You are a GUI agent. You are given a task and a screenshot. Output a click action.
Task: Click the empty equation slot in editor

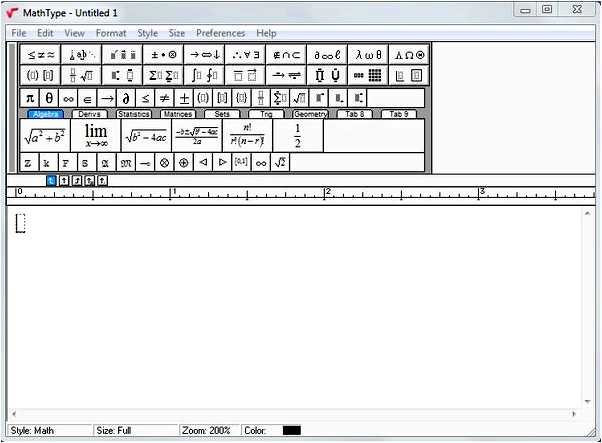[21, 223]
